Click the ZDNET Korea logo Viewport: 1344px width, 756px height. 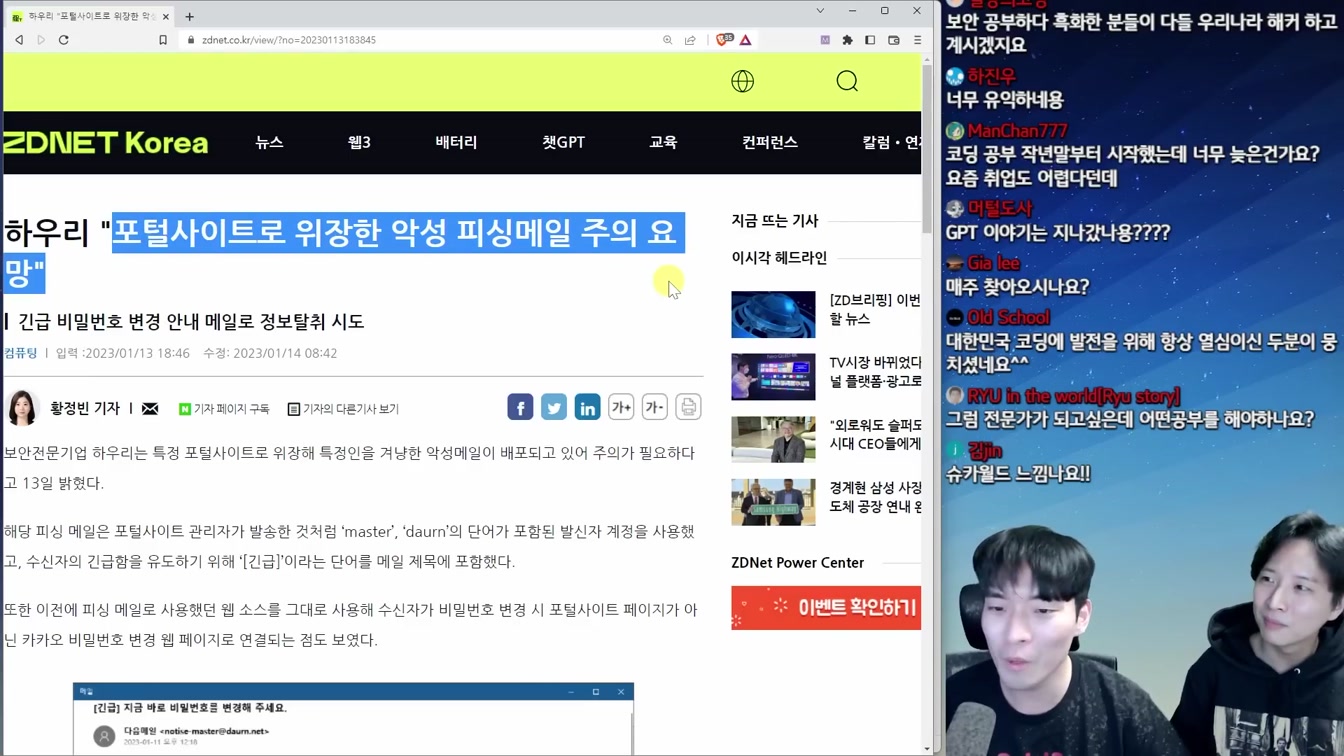point(105,143)
